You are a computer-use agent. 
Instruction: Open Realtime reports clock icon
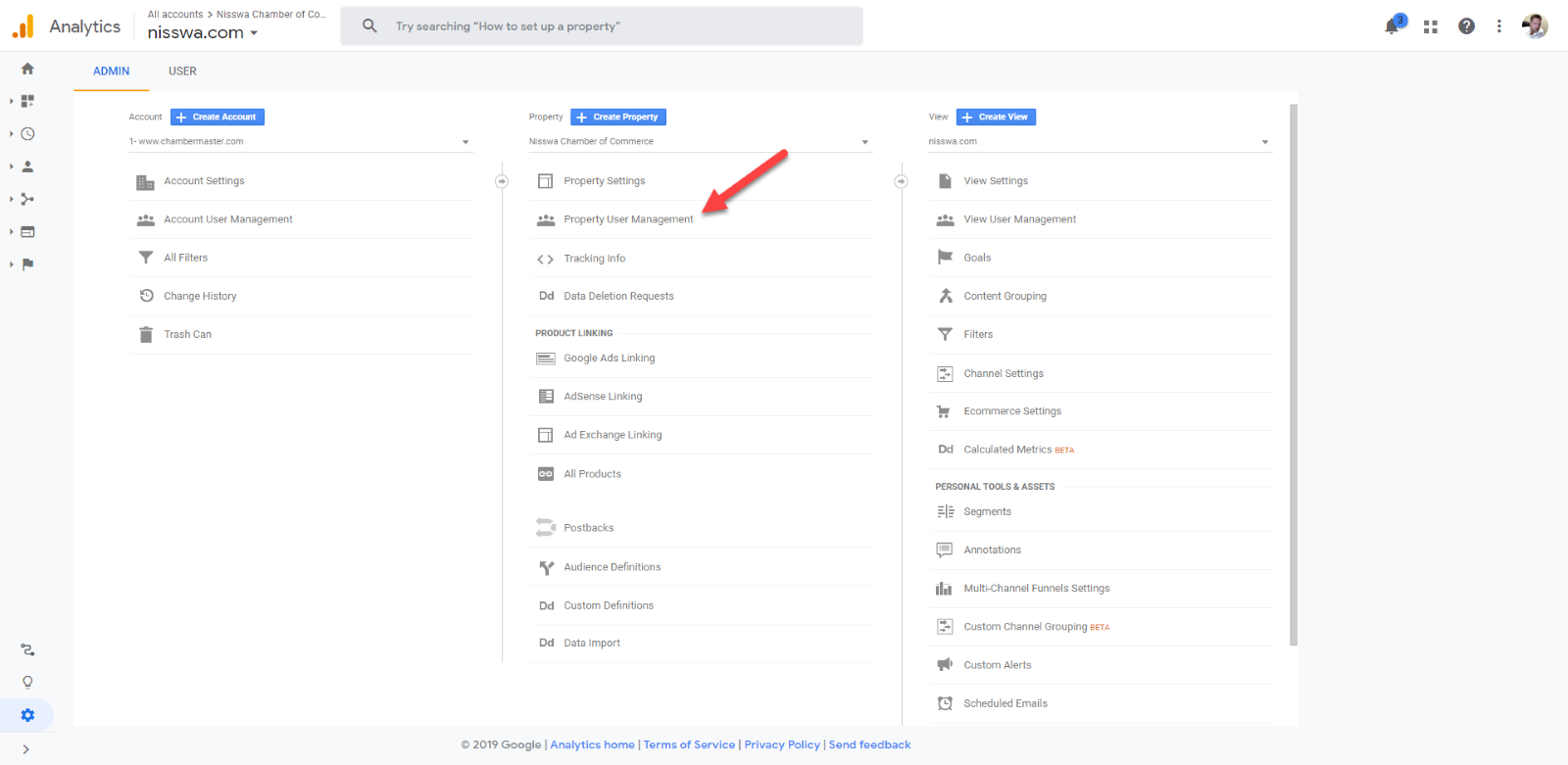[27, 134]
